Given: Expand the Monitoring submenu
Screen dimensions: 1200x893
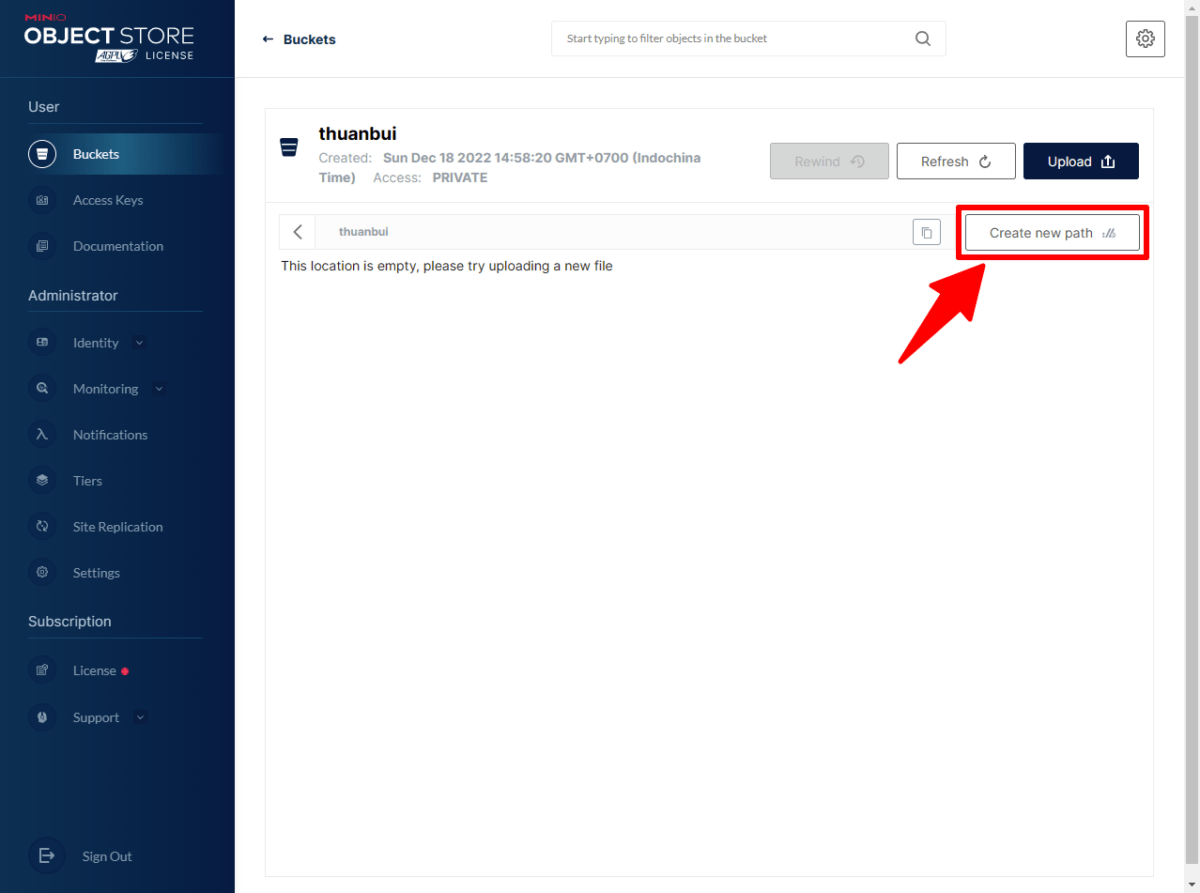Looking at the screenshot, I should coord(158,389).
